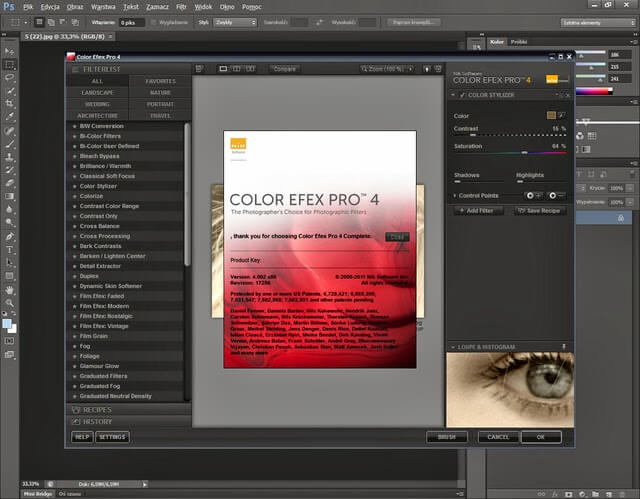Screen dimensions: 640x499
Task: Toggle the Wygładzanie checkbox in options bar
Action: point(154,22)
